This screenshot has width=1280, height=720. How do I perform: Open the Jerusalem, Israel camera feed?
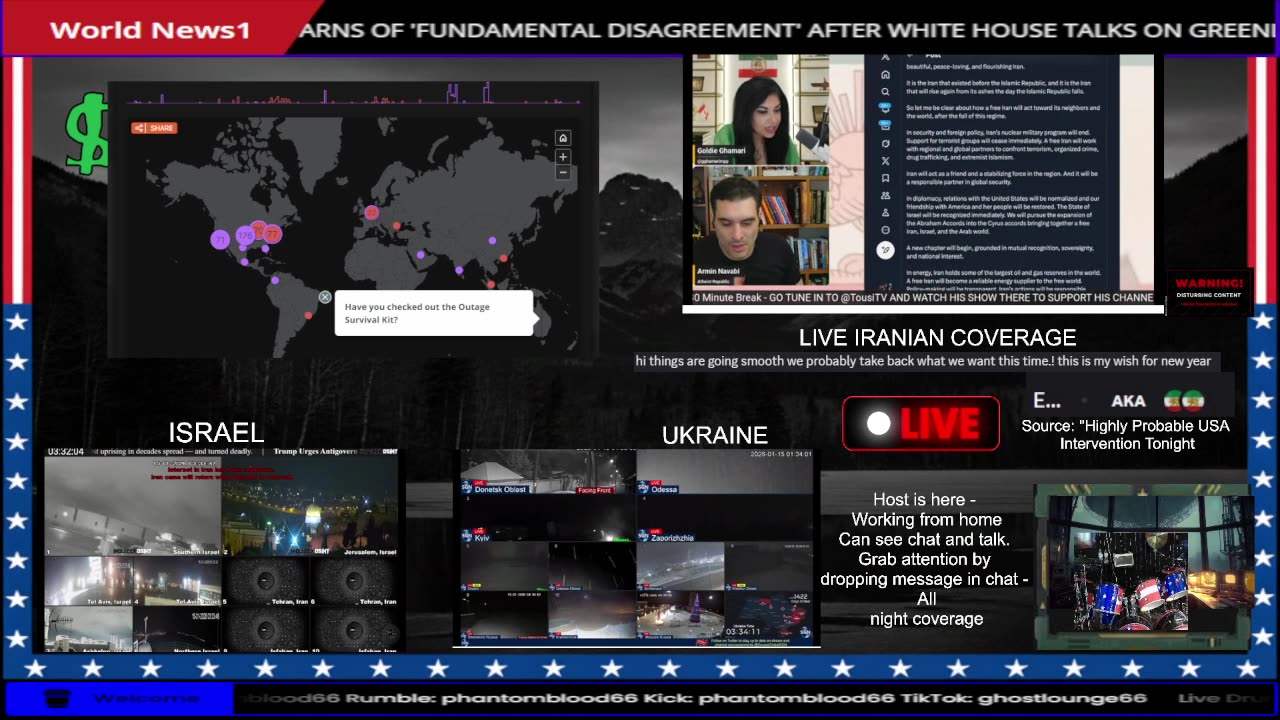click(x=310, y=506)
